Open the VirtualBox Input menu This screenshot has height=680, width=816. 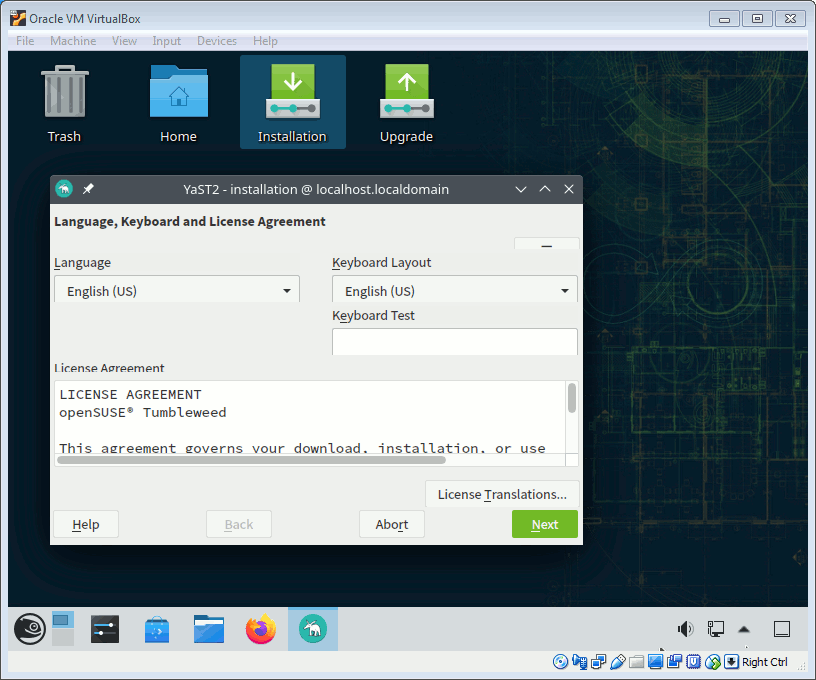[167, 41]
